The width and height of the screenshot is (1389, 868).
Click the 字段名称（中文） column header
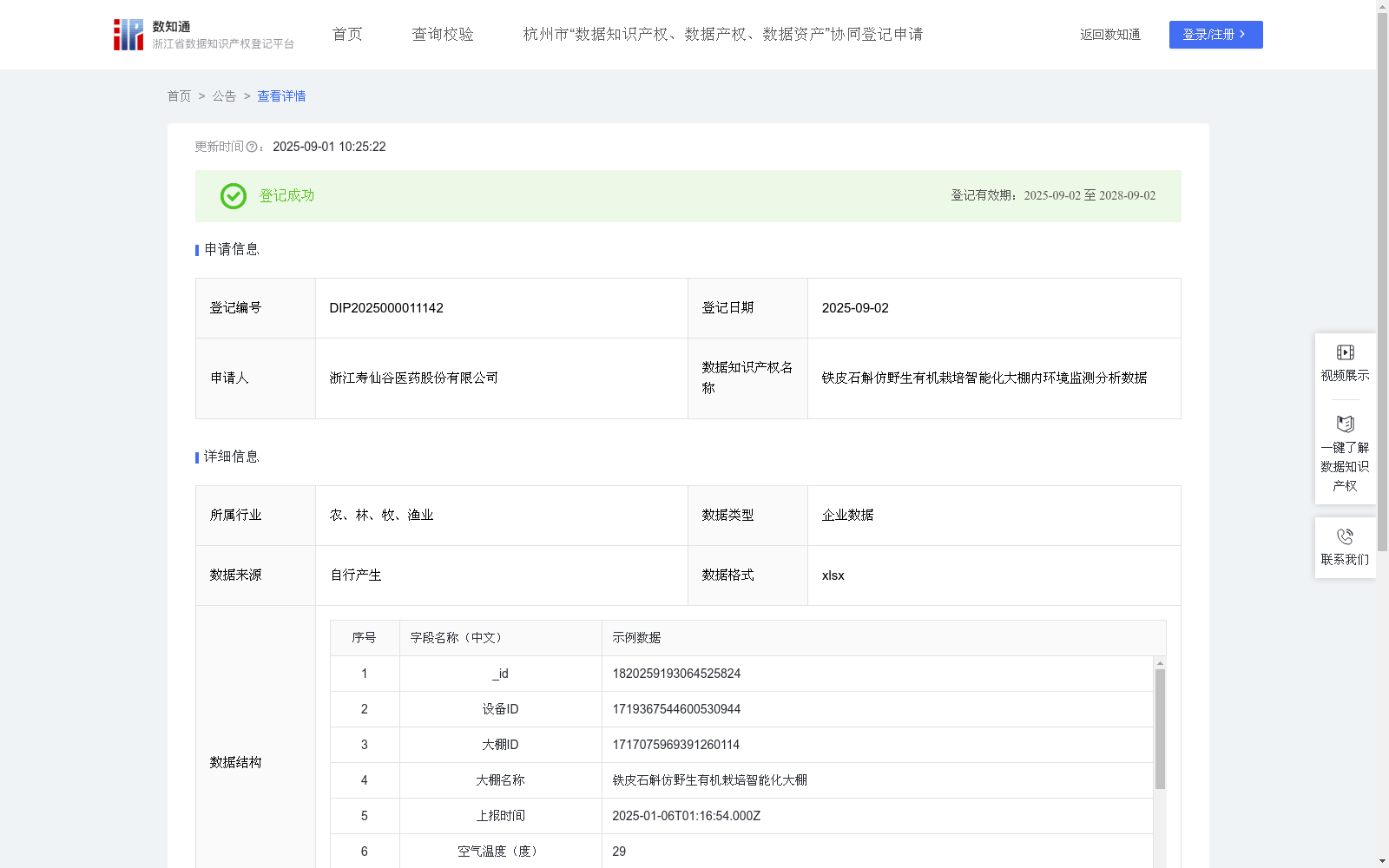tap(501, 638)
